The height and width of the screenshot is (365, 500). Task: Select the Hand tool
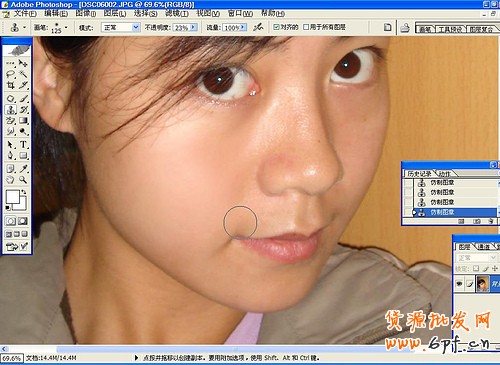tap(11, 180)
